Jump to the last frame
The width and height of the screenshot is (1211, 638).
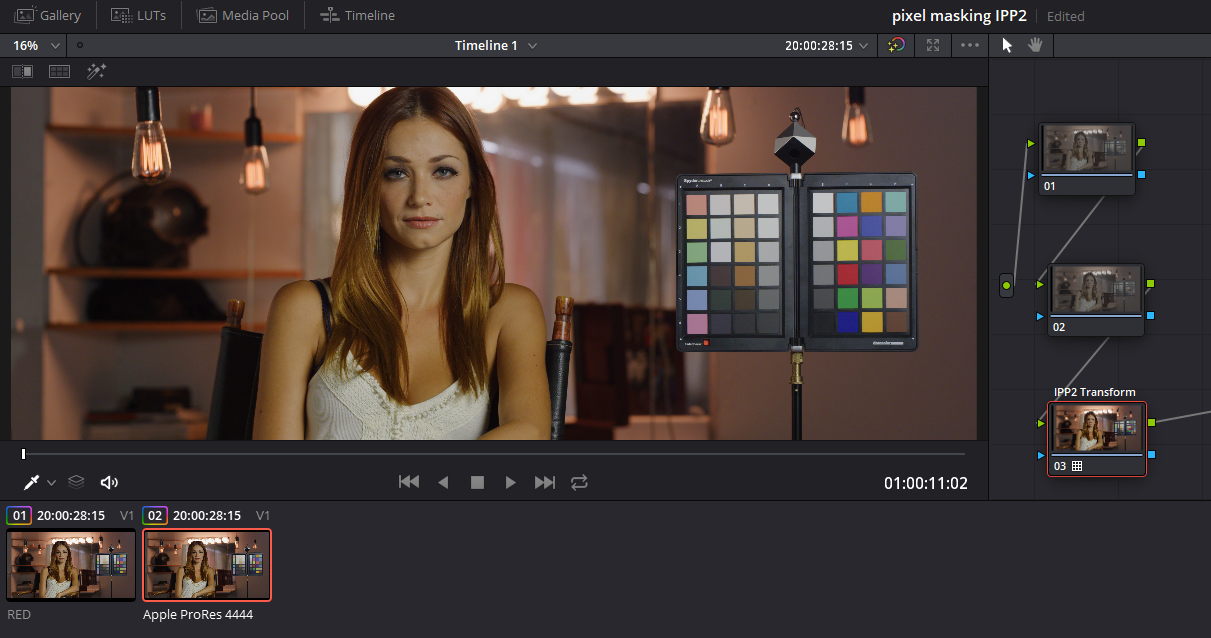pos(545,482)
